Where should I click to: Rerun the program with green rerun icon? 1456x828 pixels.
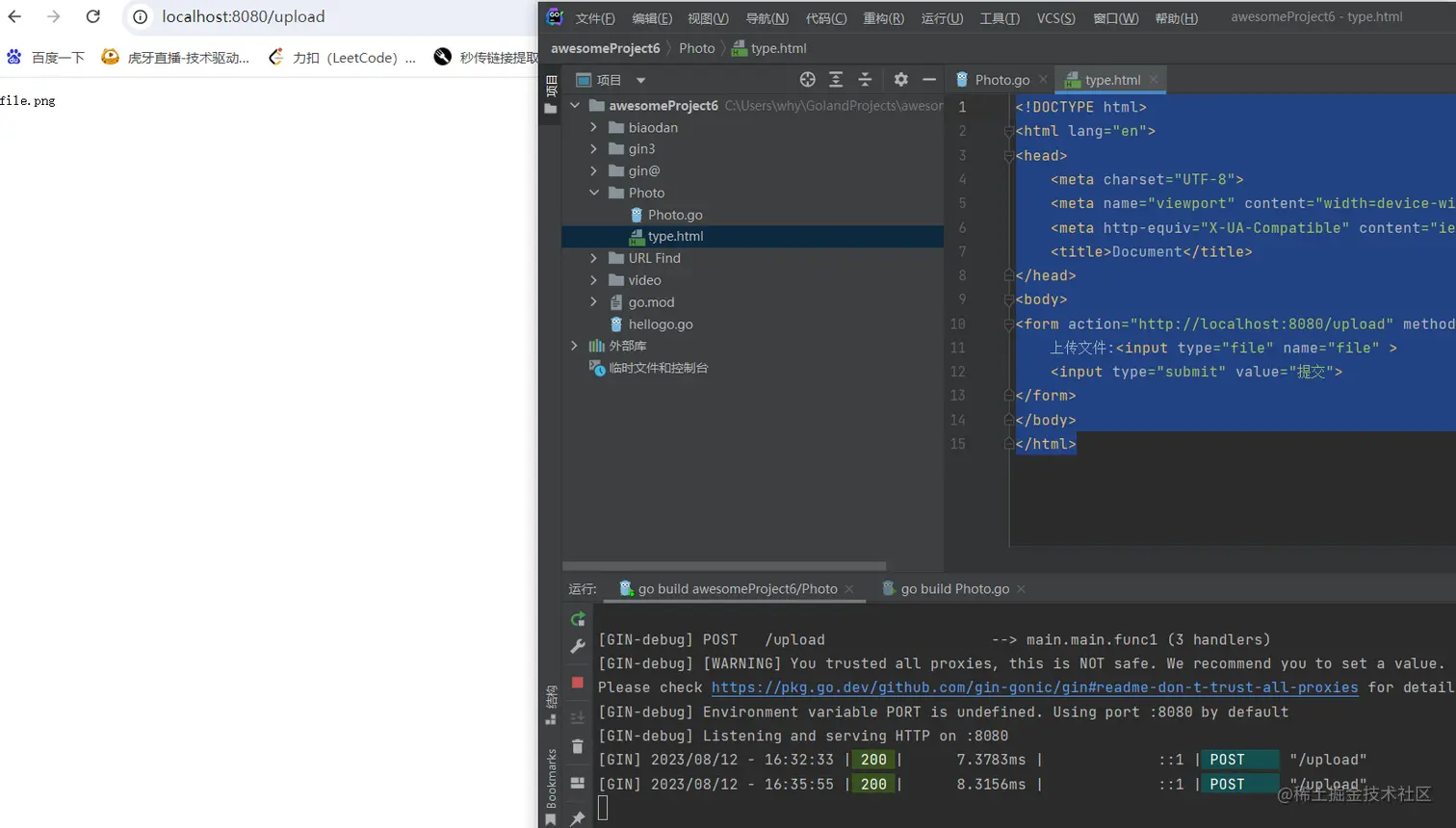point(578,619)
